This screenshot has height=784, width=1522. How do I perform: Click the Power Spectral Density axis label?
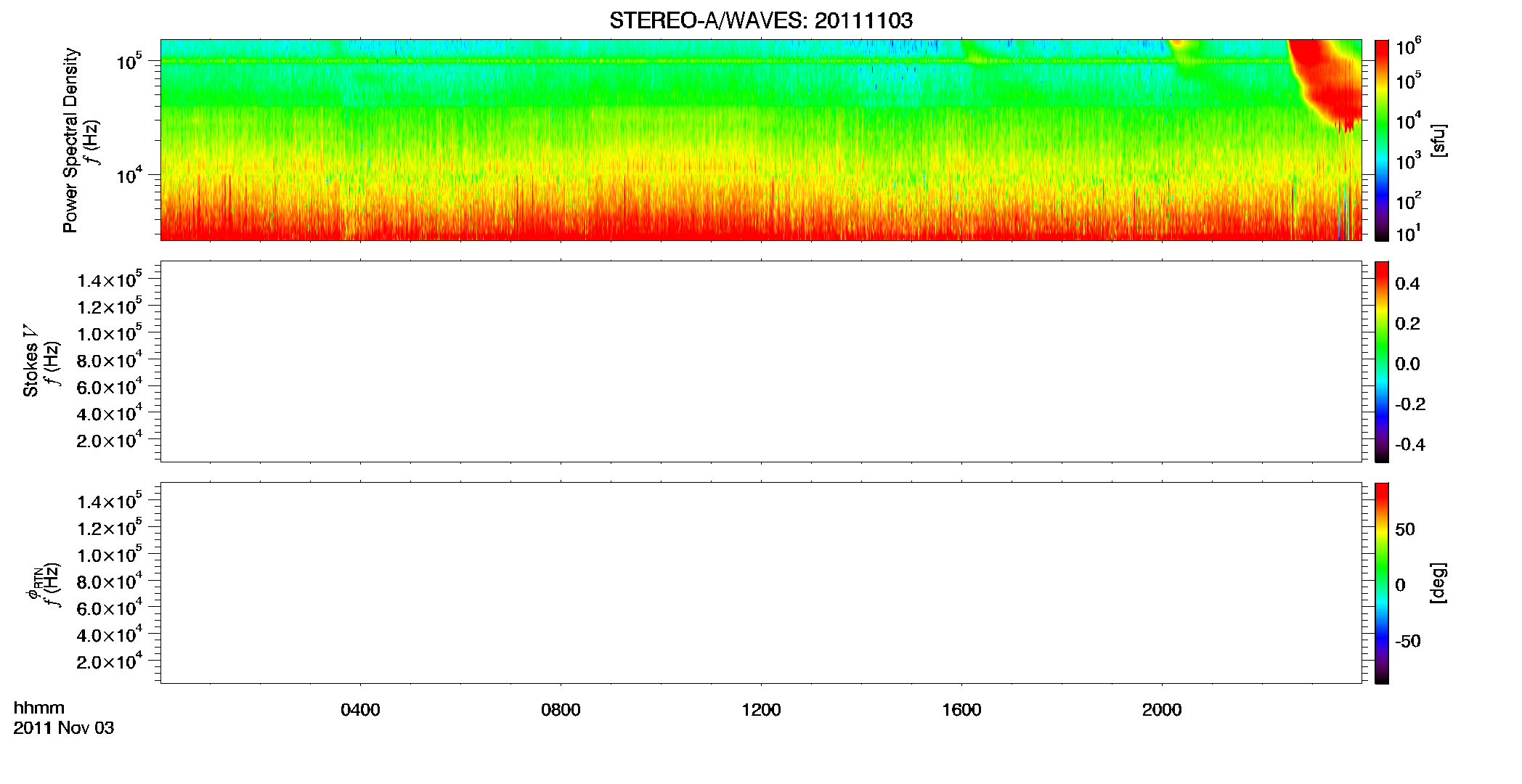tap(70, 140)
